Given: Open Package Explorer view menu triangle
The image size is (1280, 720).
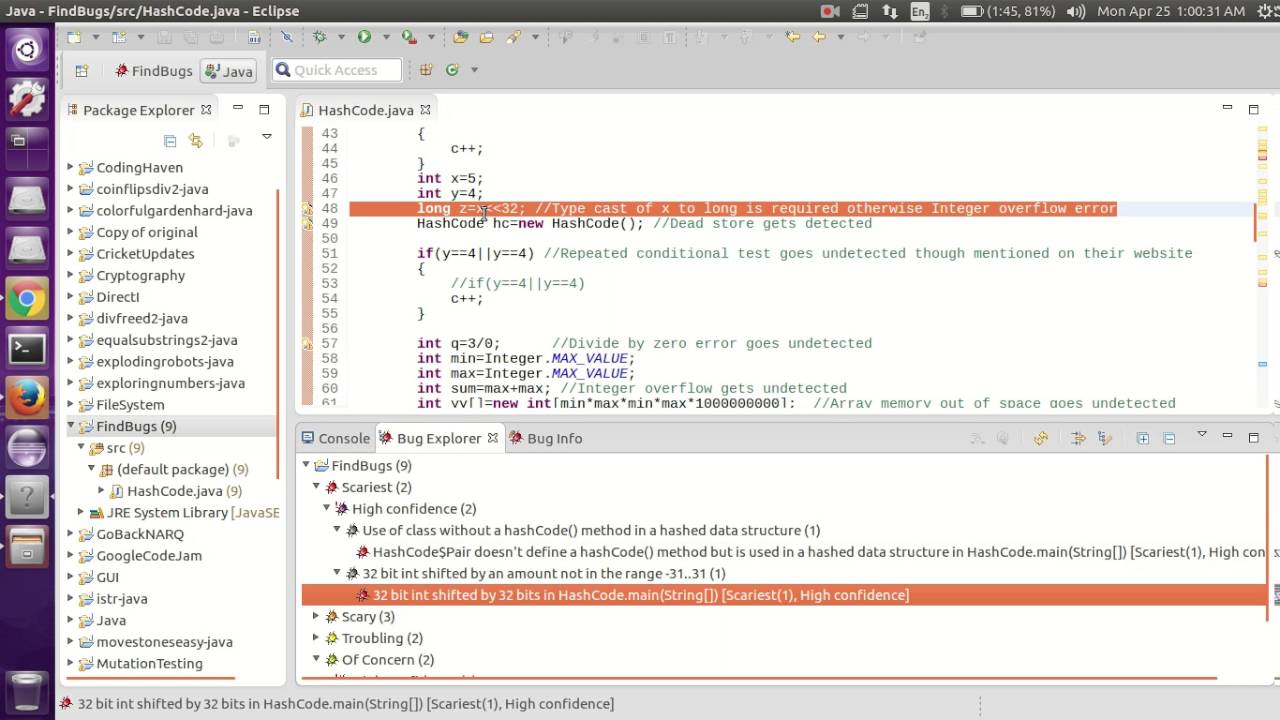Looking at the screenshot, I should [267, 137].
